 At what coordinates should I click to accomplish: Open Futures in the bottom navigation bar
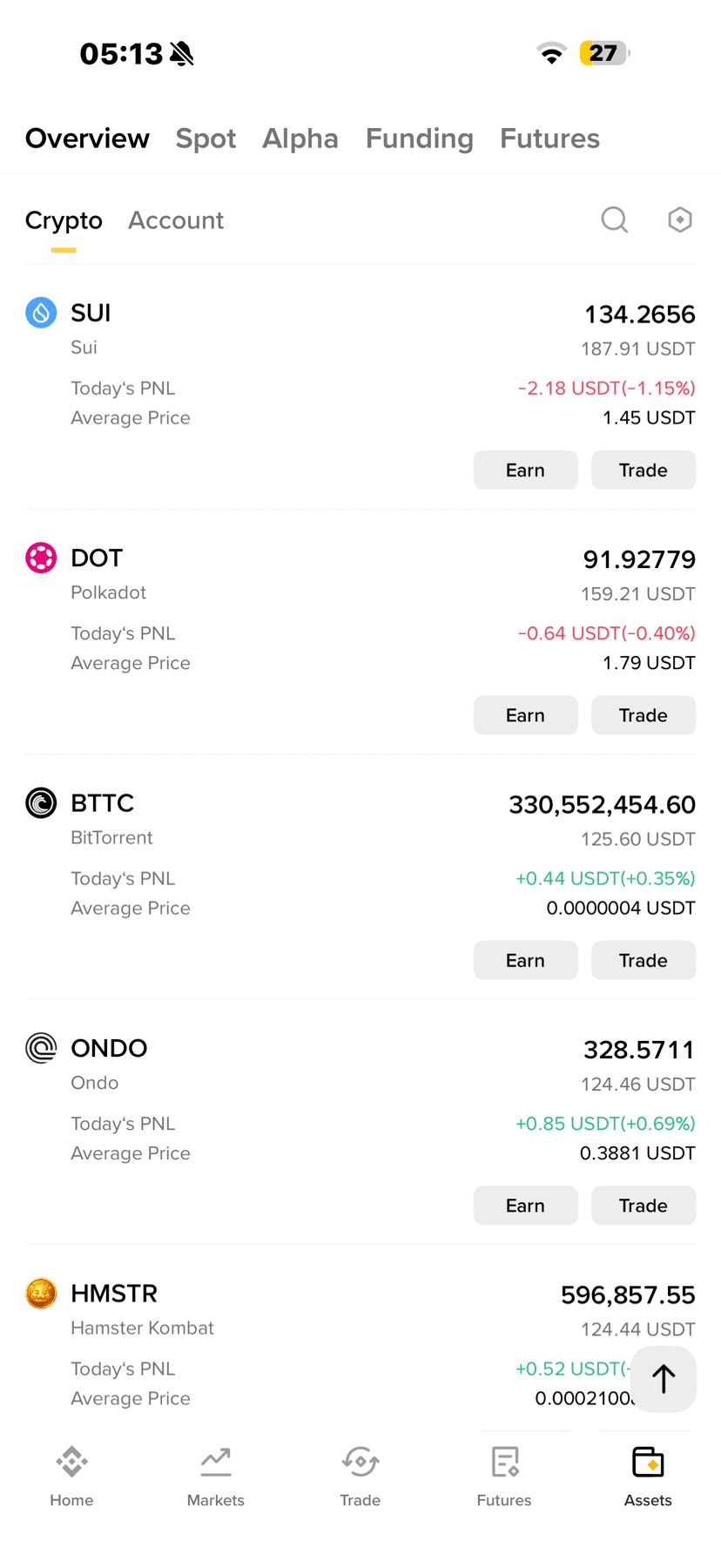tap(504, 1477)
